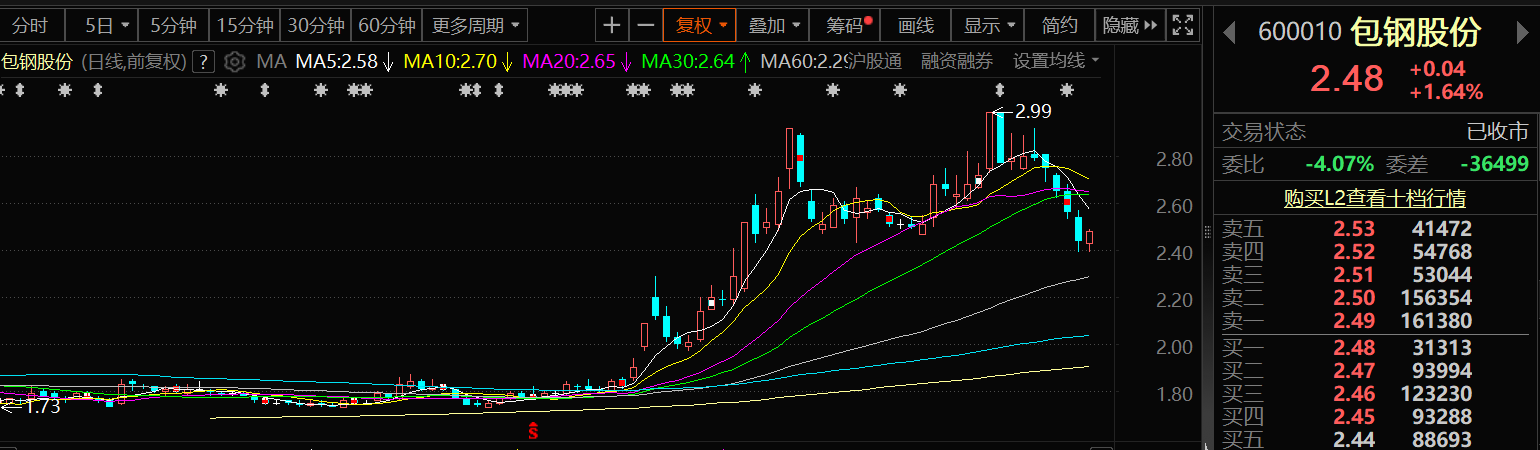Viewport: 1540px width, 450px height.
Task: Toggle the 隐藏 side panel button
Action: pos(1129,25)
